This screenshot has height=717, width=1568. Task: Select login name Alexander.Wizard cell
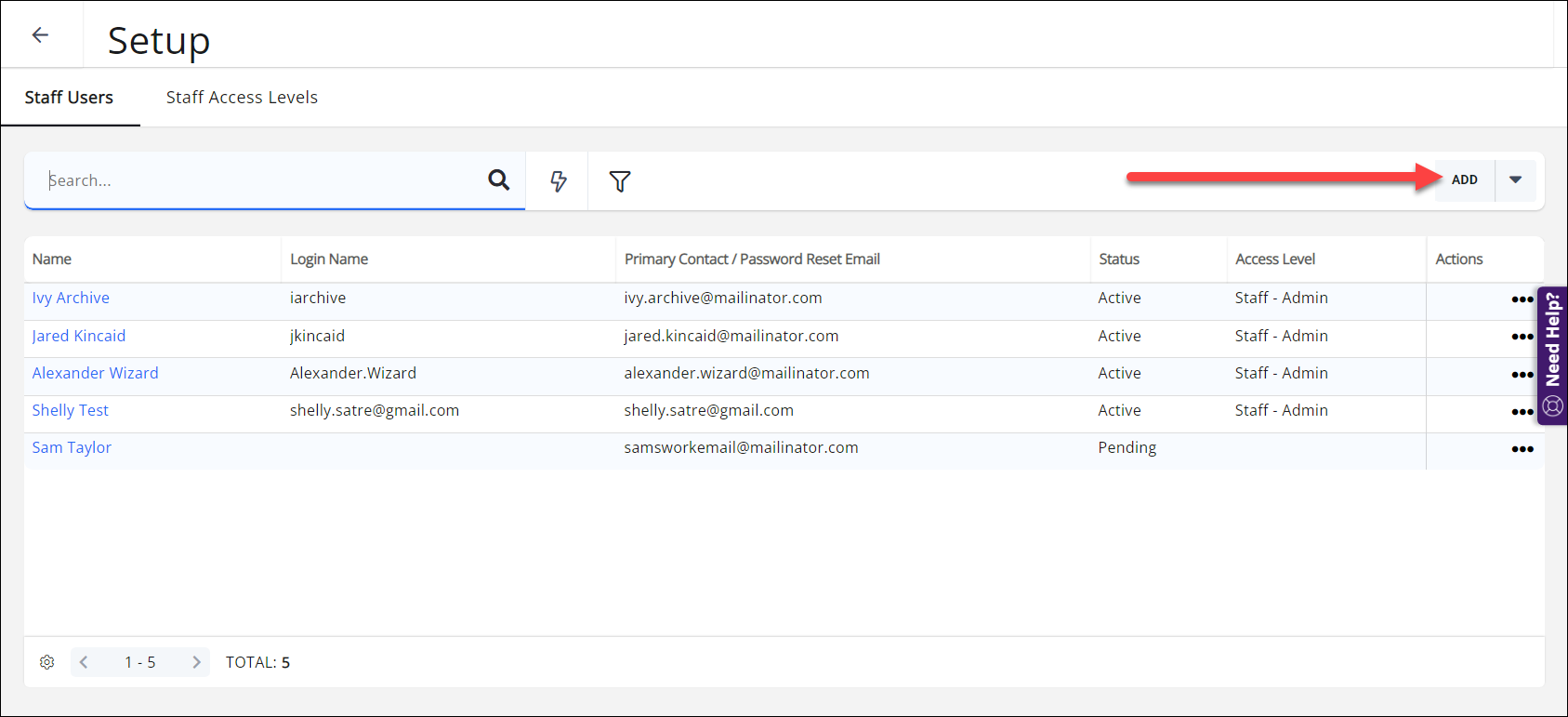click(353, 373)
